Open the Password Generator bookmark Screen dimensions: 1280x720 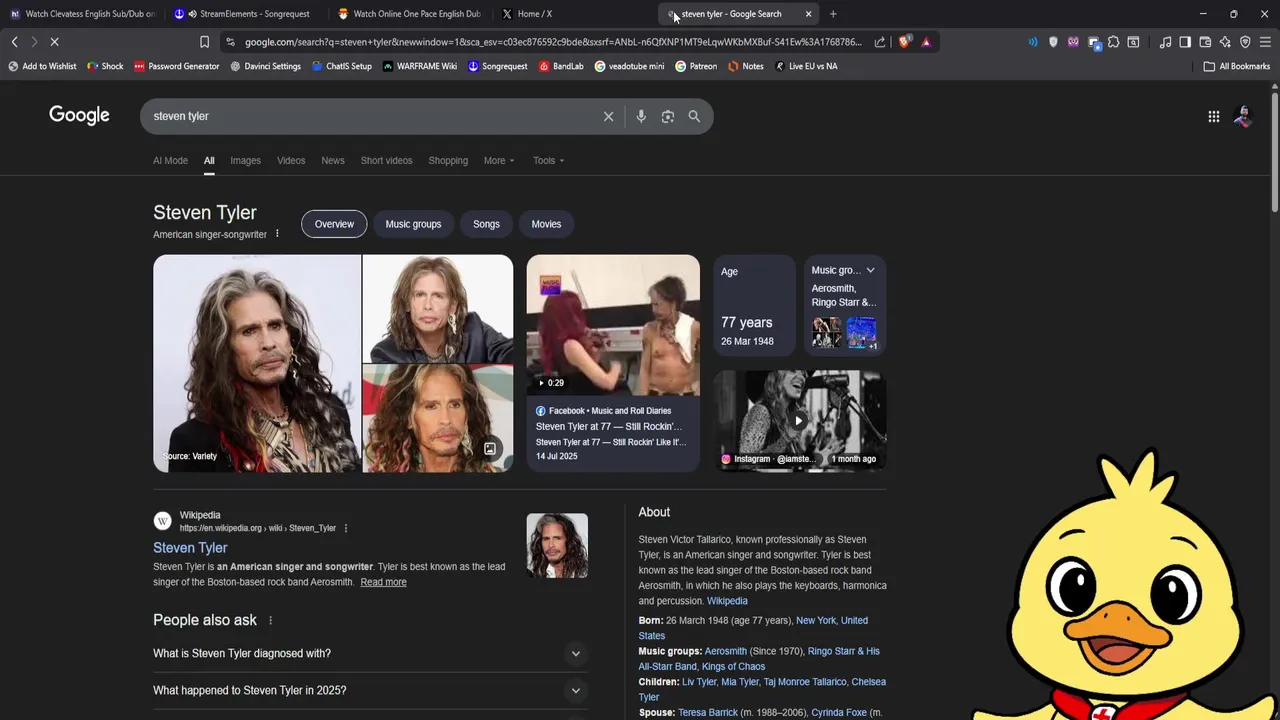pyautogui.click(x=175, y=66)
